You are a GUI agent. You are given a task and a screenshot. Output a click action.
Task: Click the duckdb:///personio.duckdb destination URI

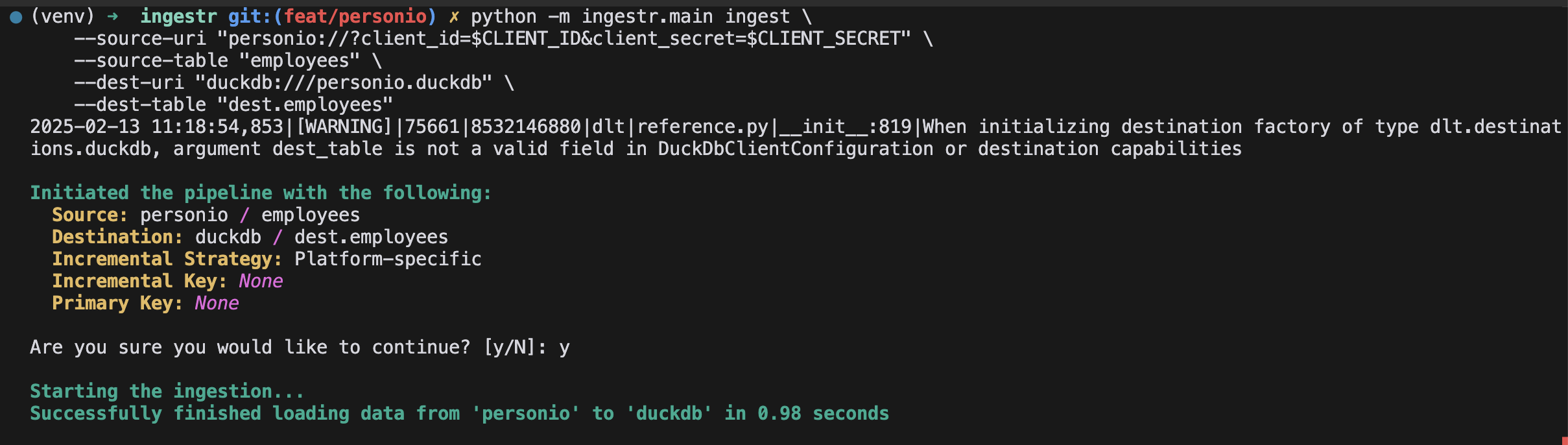coord(344,83)
